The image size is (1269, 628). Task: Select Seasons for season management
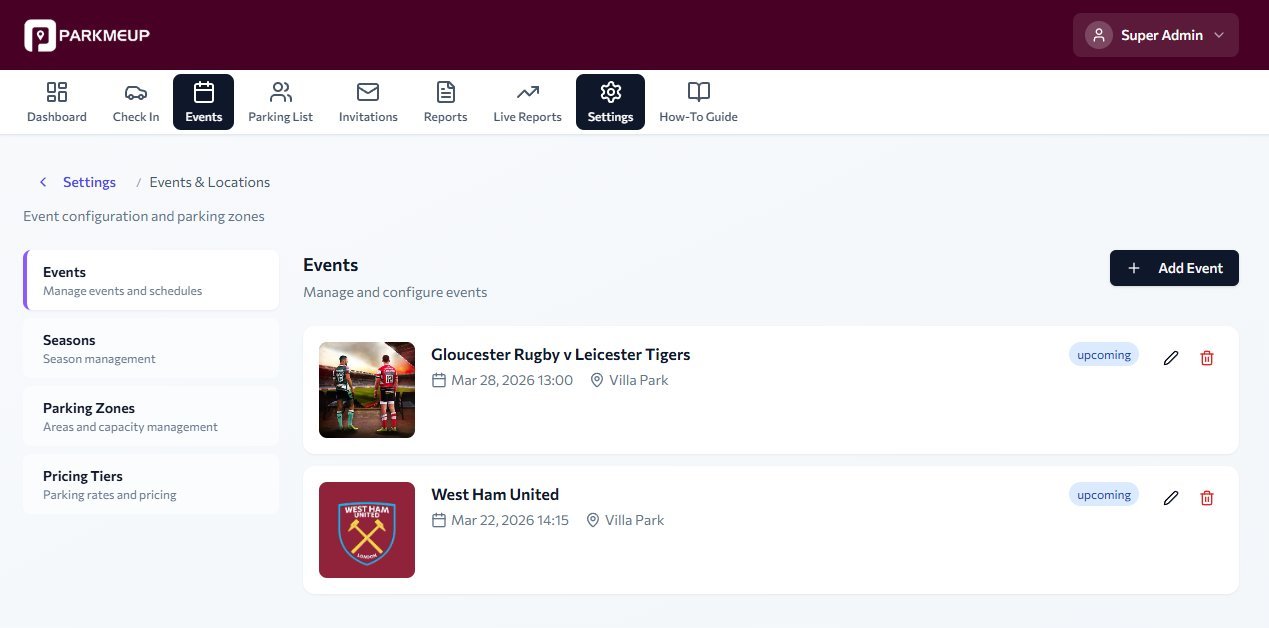click(x=150, y=348)
